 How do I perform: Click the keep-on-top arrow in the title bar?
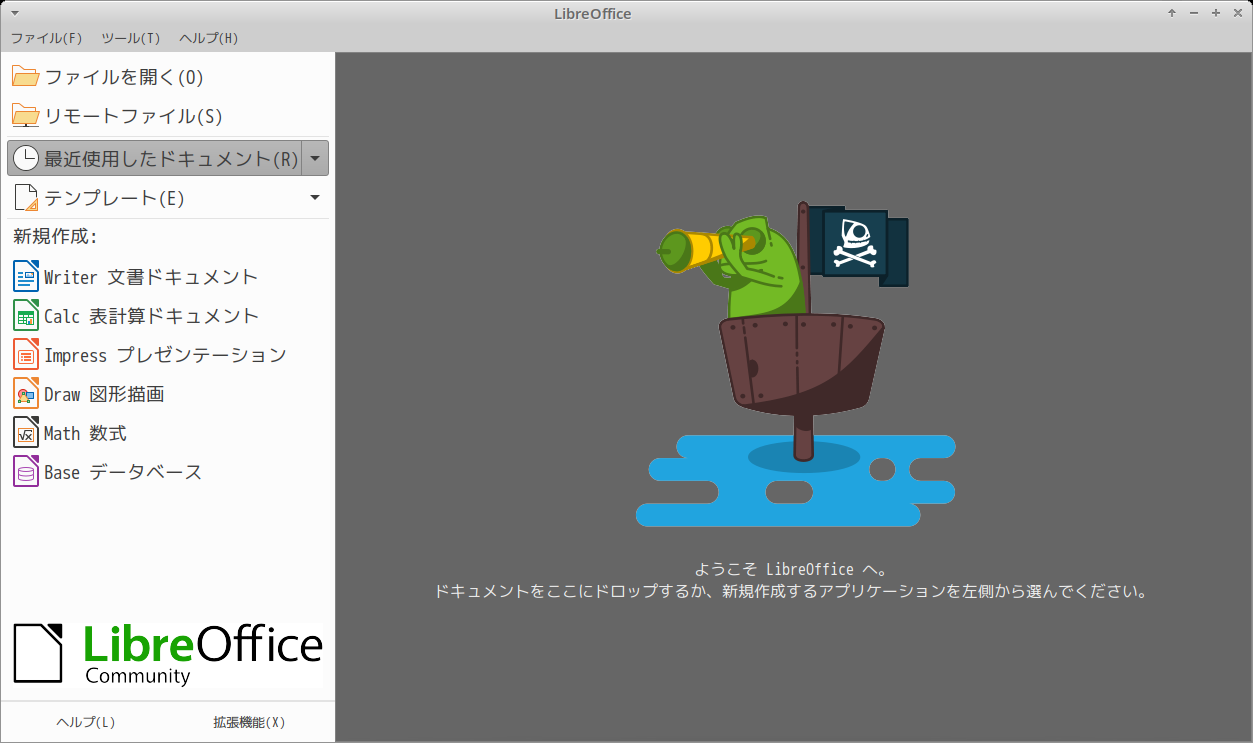pos(1172,13)
